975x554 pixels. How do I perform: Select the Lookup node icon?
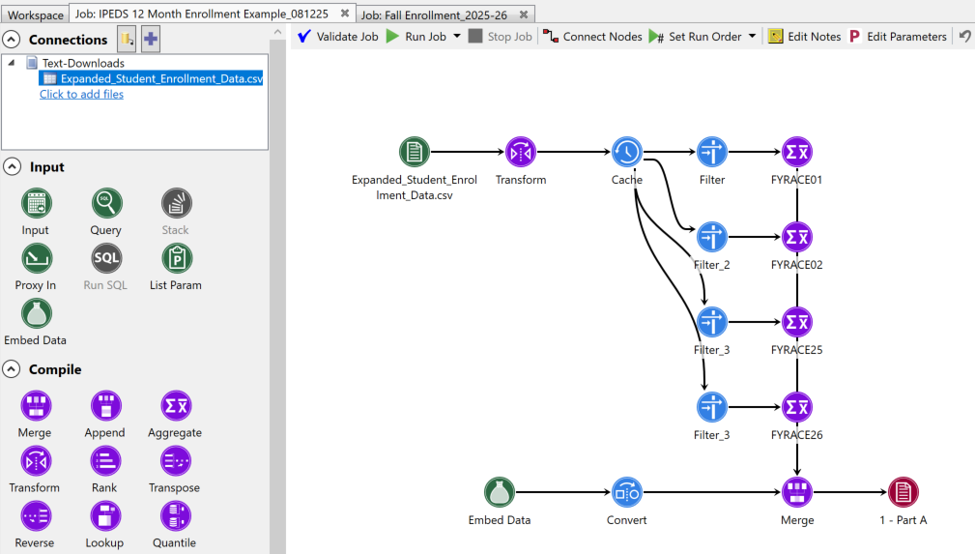click(106, 516)
